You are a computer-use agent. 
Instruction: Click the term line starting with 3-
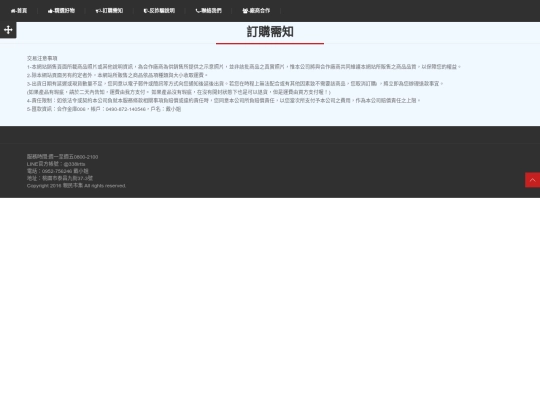pyautogui.click(x=235, y=84)
